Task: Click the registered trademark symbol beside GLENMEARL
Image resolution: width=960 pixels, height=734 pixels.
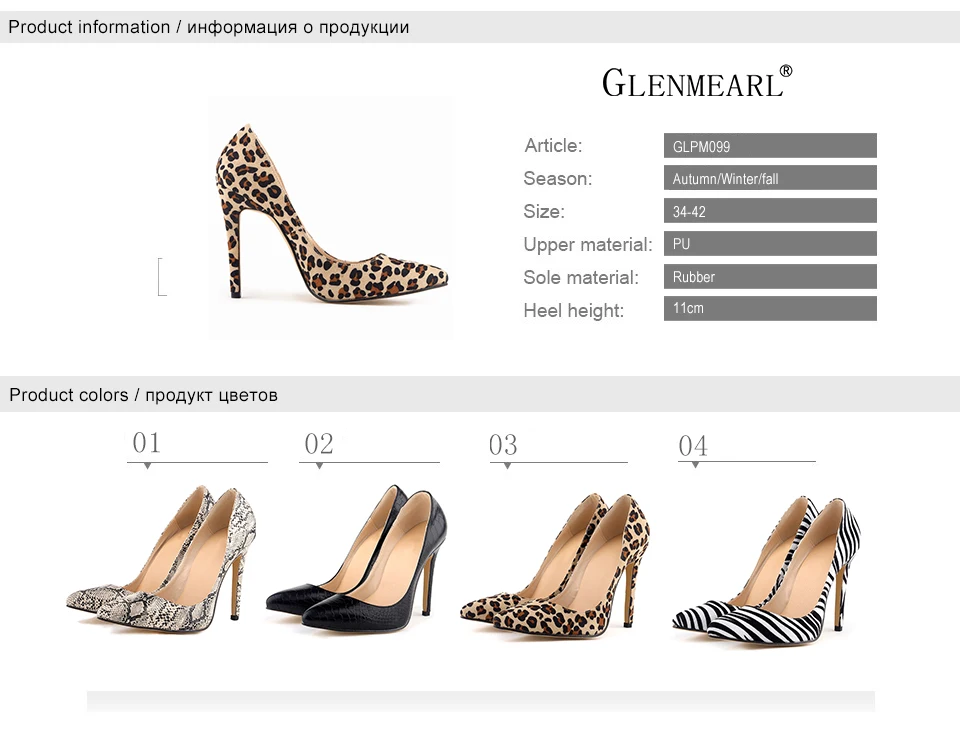Action: click(x=786, y=71)
